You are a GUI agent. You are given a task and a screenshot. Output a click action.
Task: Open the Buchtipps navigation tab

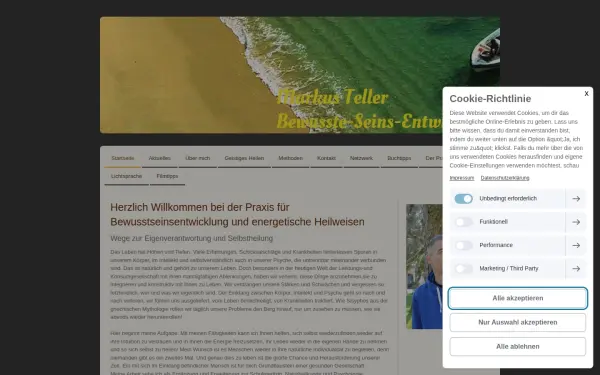tap(399, 158)
